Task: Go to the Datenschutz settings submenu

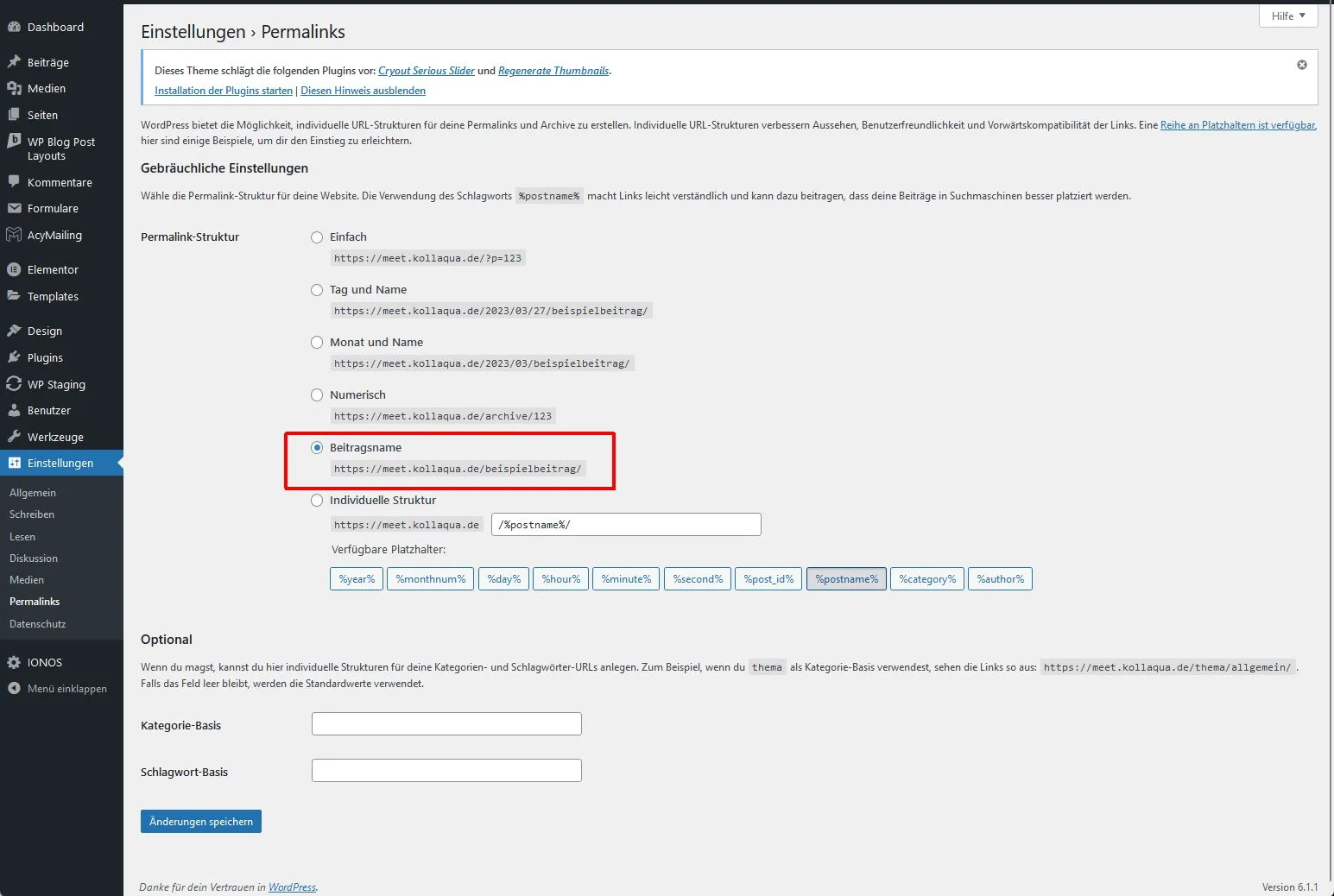Action: (37, 623)
